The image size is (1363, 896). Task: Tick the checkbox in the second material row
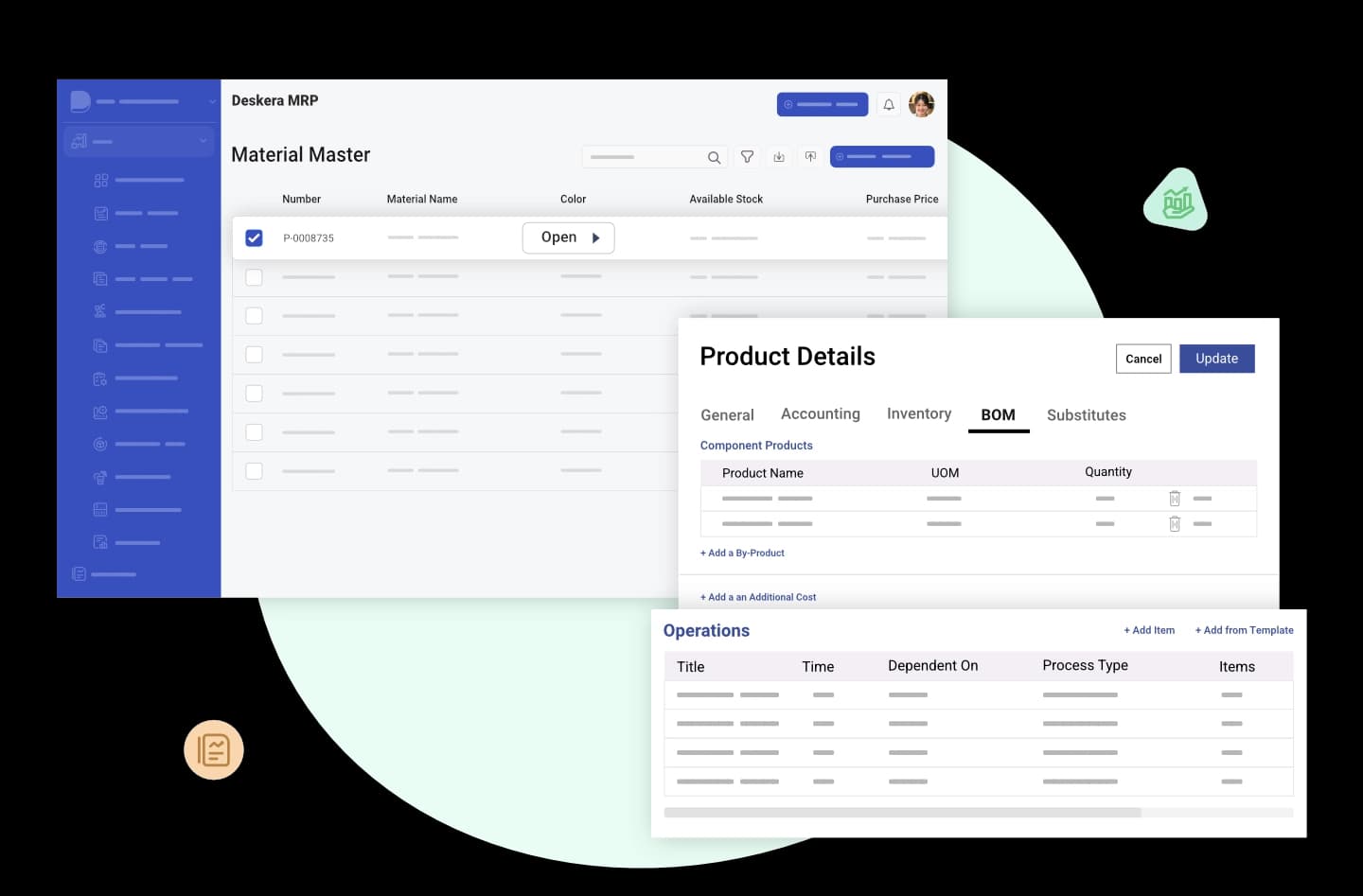pos(254,277)
